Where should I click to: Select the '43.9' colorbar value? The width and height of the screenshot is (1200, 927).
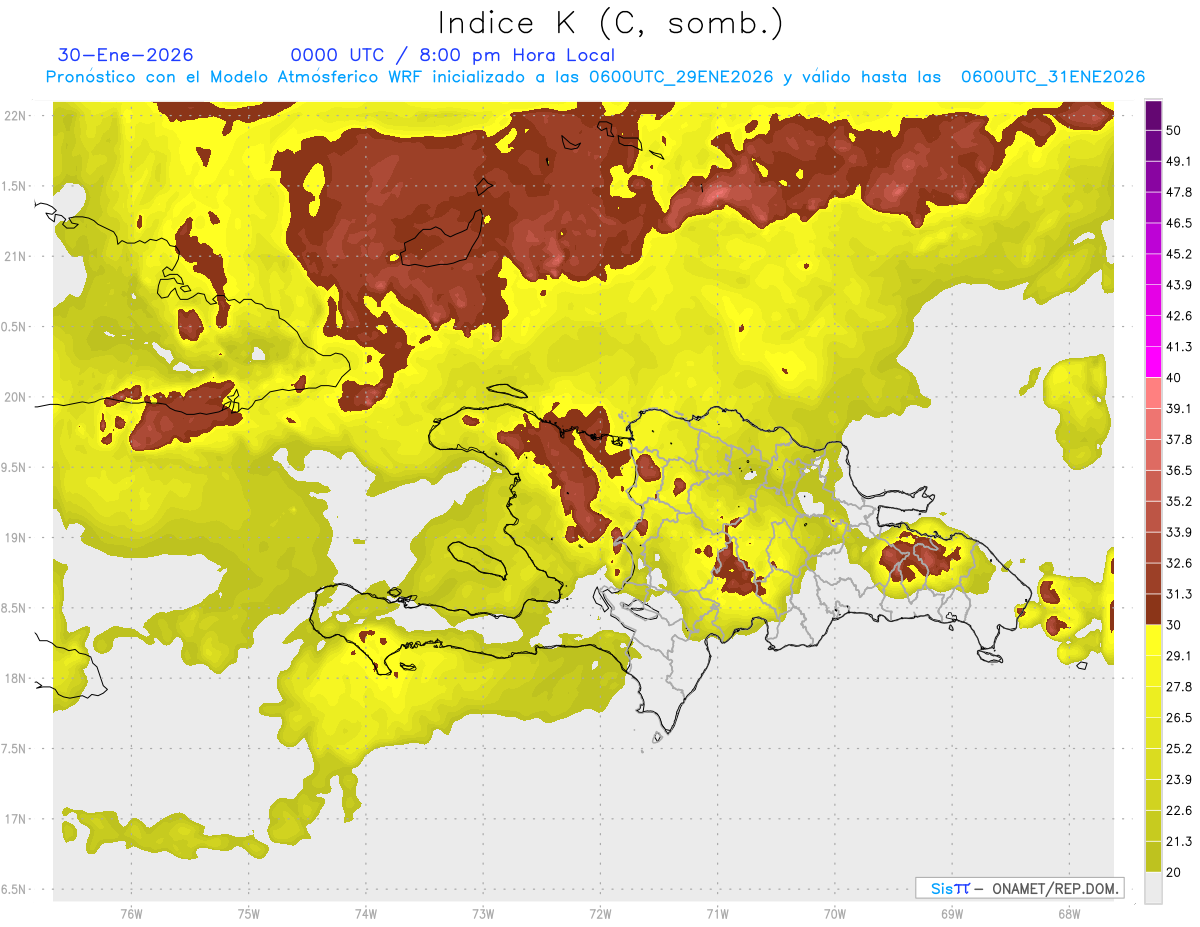pos(1179,285)
